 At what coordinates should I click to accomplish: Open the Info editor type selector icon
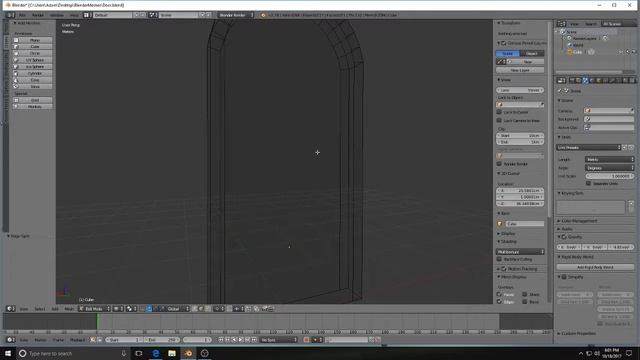click(x=10, y=15)
